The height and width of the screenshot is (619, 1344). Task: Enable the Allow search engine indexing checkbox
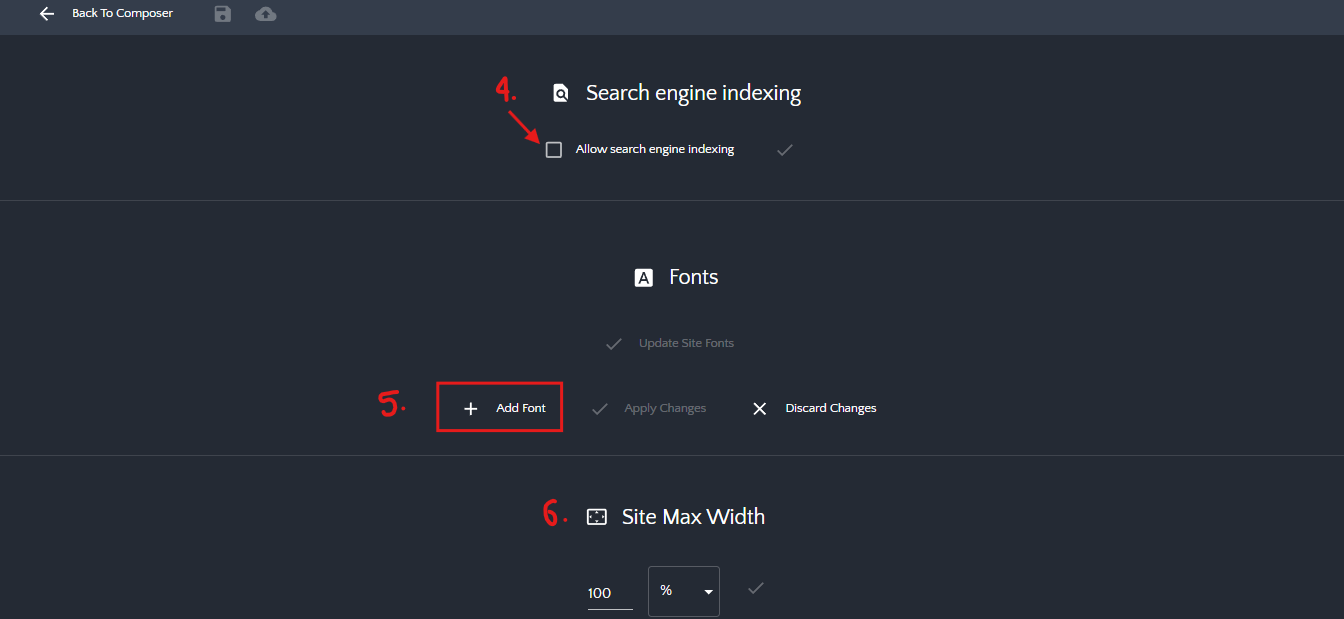pos(554,150)
